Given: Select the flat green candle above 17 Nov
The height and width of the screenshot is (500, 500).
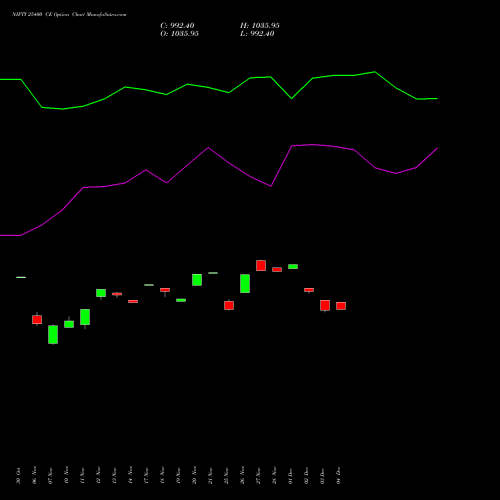Looking at the screenshot, I should 149,285.
